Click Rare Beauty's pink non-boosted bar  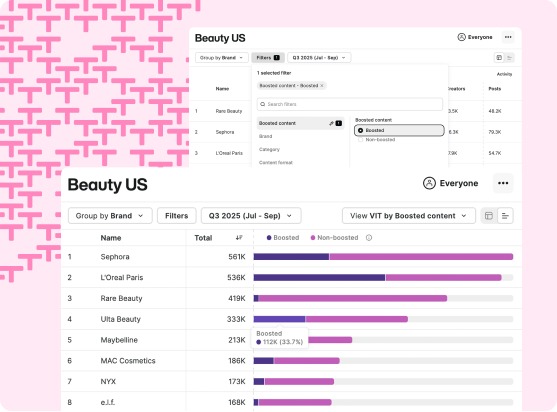click(x=352, y=298)
